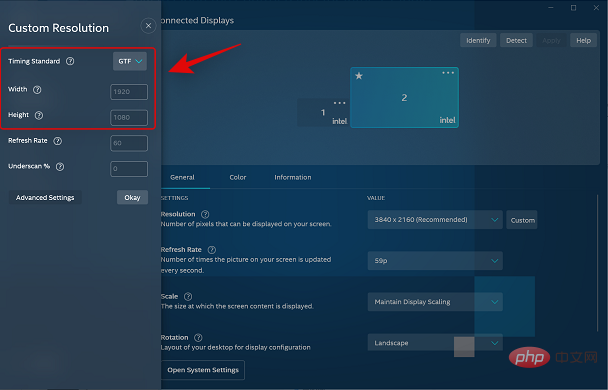This screenshot has height=390, width=608.
Task: Click the Identify button
Action: [x=478, y=40]
